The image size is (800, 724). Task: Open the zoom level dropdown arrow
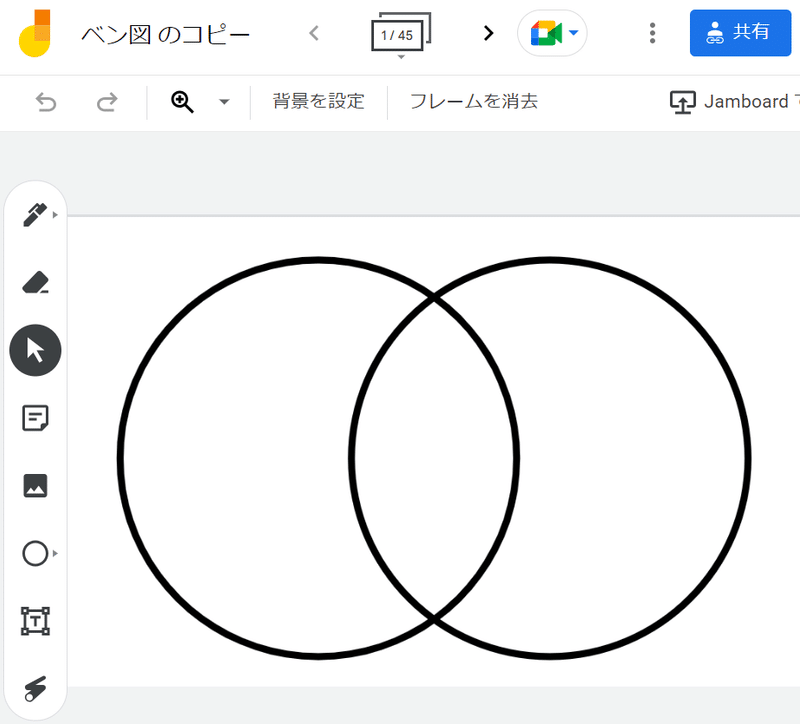(224, 102)
